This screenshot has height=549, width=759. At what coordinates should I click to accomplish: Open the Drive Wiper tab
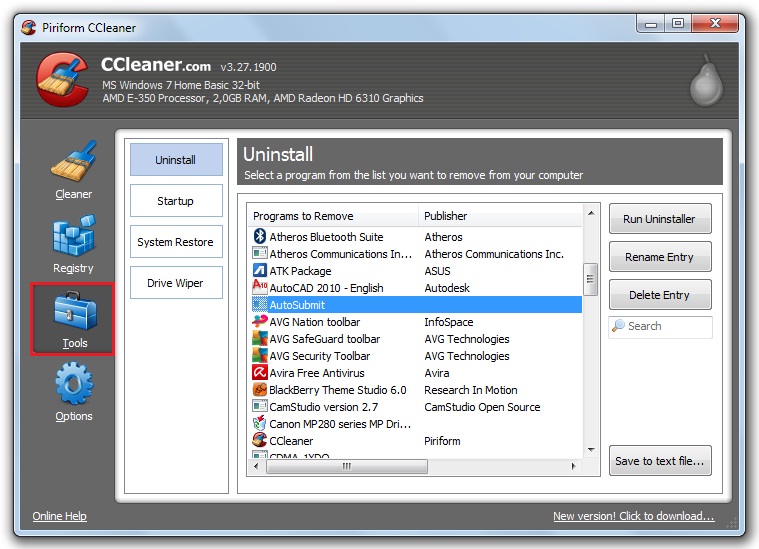(x=176, y=283)
